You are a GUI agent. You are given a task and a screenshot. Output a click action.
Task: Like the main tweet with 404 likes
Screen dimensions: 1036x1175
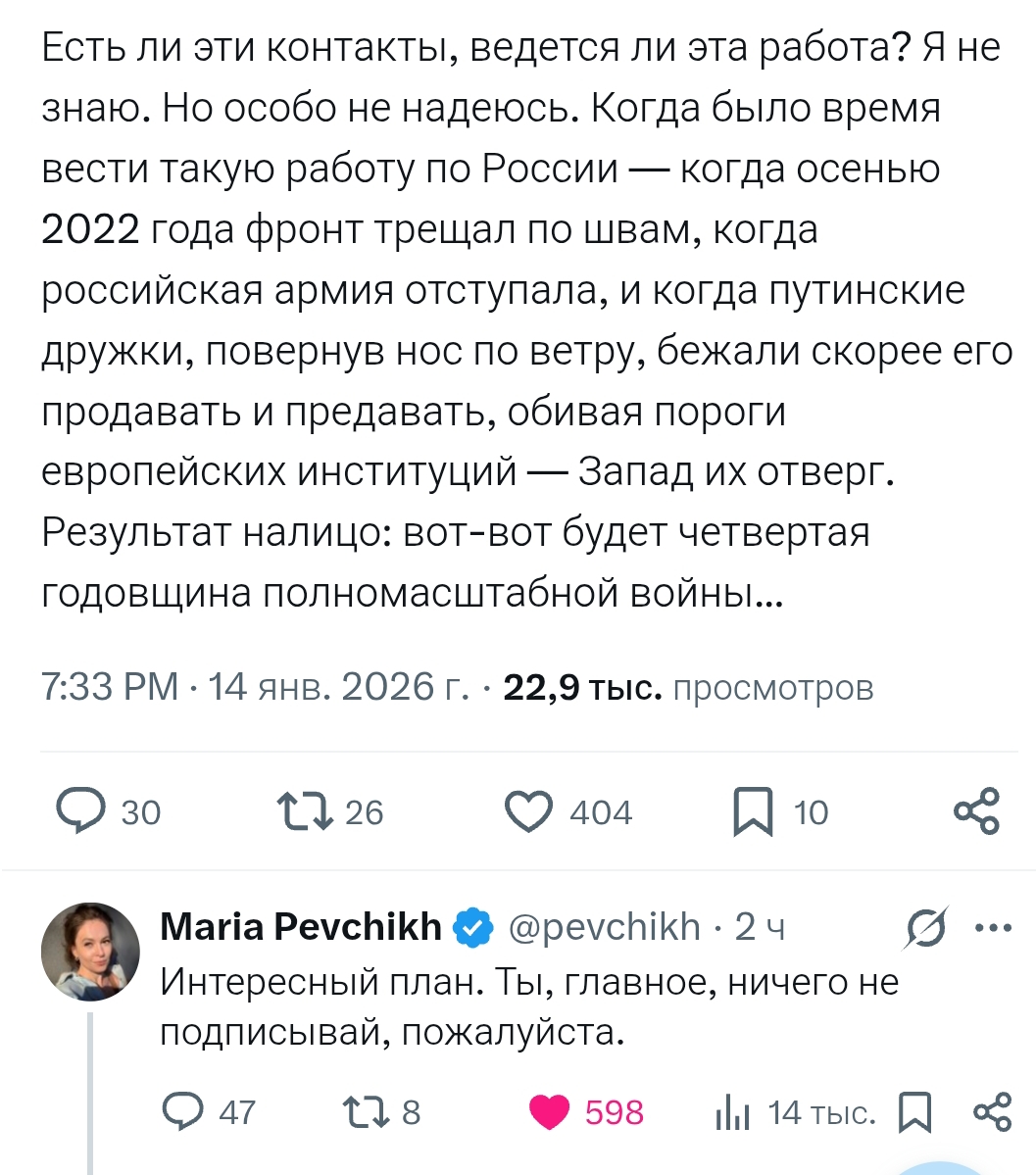[x=529, y=811]
